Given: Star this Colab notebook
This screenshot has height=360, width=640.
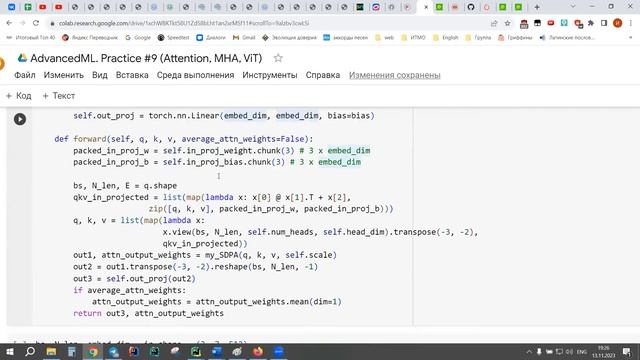Looking at the screenshot, I should click(278, 58).
